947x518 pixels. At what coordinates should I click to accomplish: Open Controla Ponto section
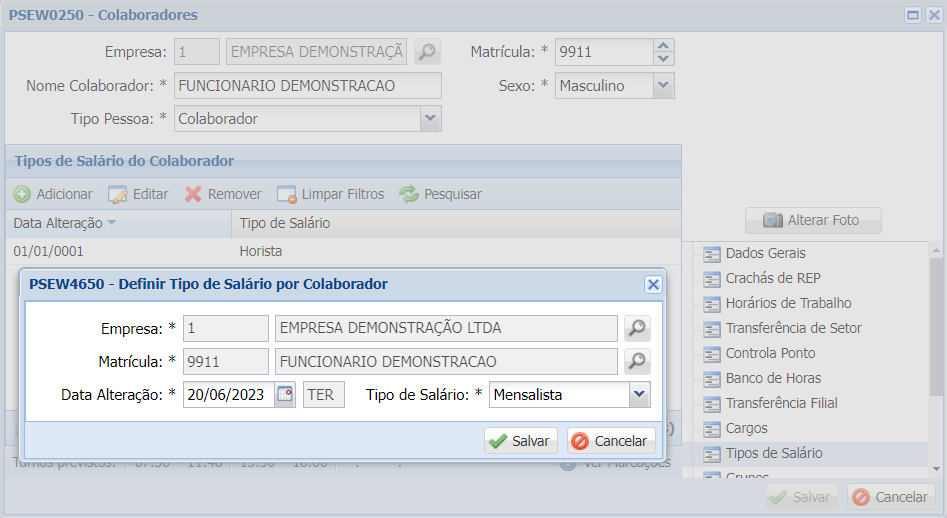(770, 353)
